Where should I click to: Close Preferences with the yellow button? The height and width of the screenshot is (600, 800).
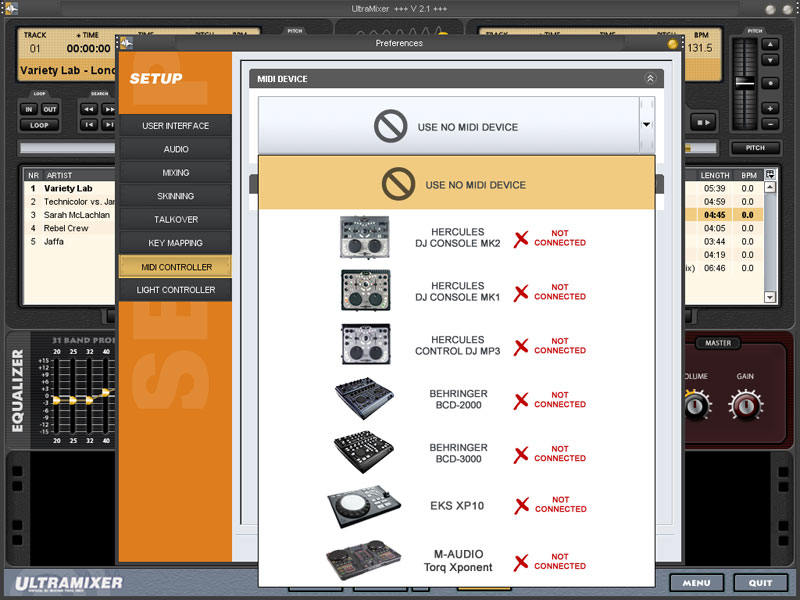(672, 44)
